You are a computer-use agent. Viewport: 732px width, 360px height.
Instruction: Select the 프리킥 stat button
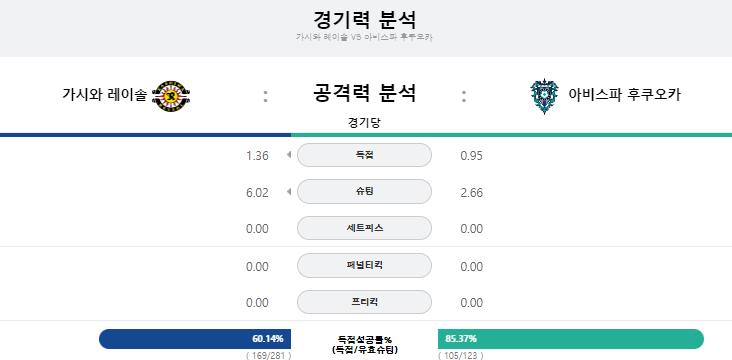(x=364, y=302)
